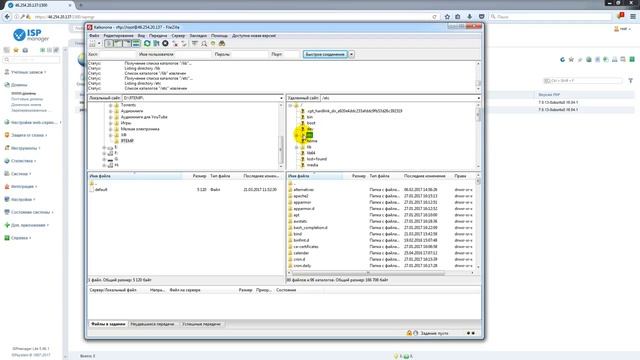Open the Редактирование menu
Viewport: 640px width, 360px height.
tap(118, 36)
